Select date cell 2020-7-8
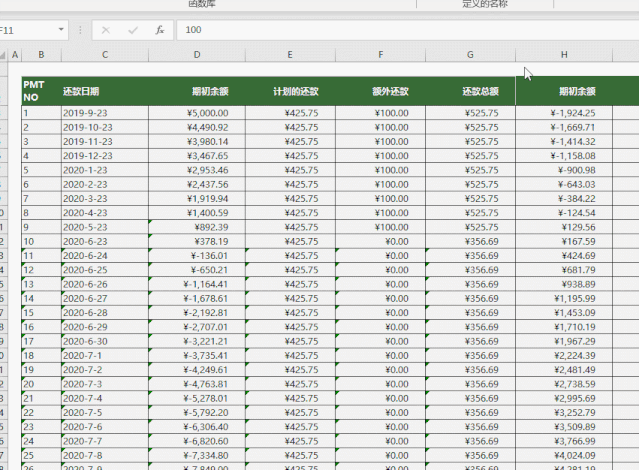 pyautogui.click(x=105, y=455)
